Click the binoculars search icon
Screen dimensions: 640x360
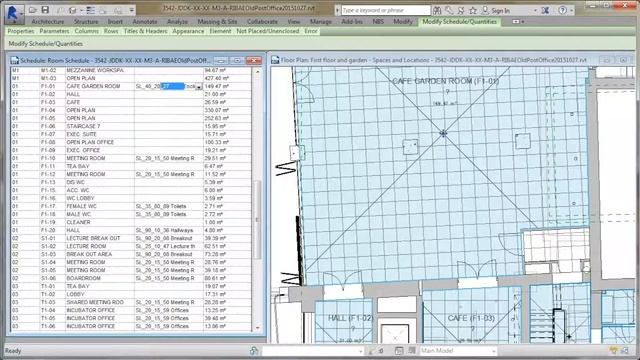(437, 10)
